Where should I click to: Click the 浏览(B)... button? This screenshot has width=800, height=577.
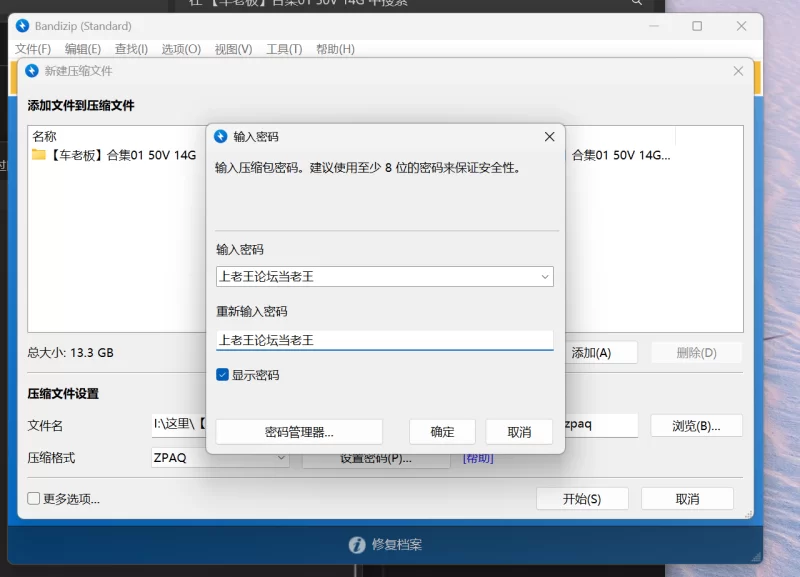click(696, 425)
